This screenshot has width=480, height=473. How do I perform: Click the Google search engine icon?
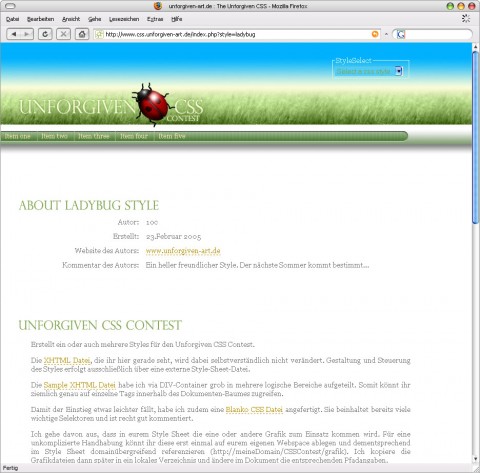(x=401, y=34)
